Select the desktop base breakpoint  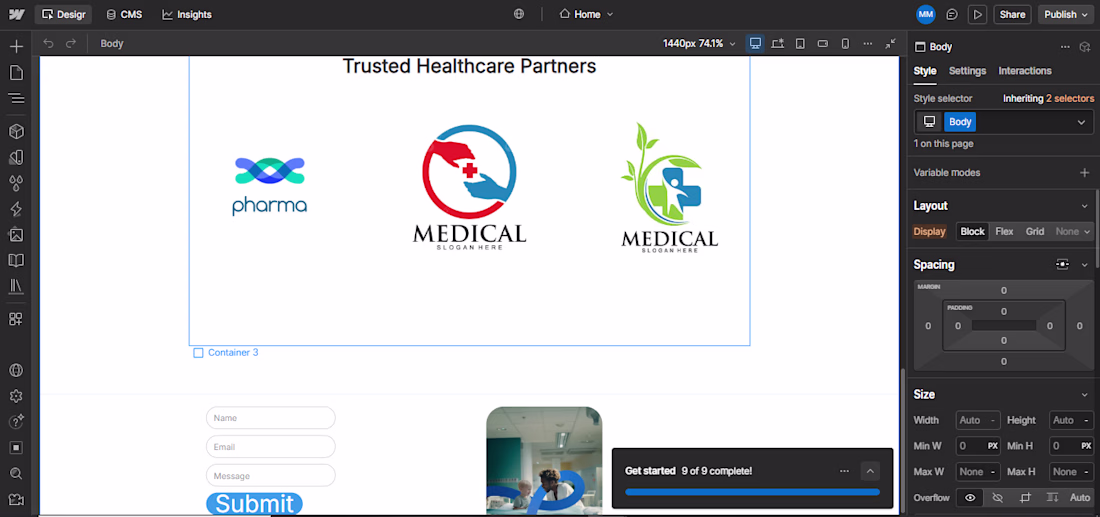click(x=755, y=43)
